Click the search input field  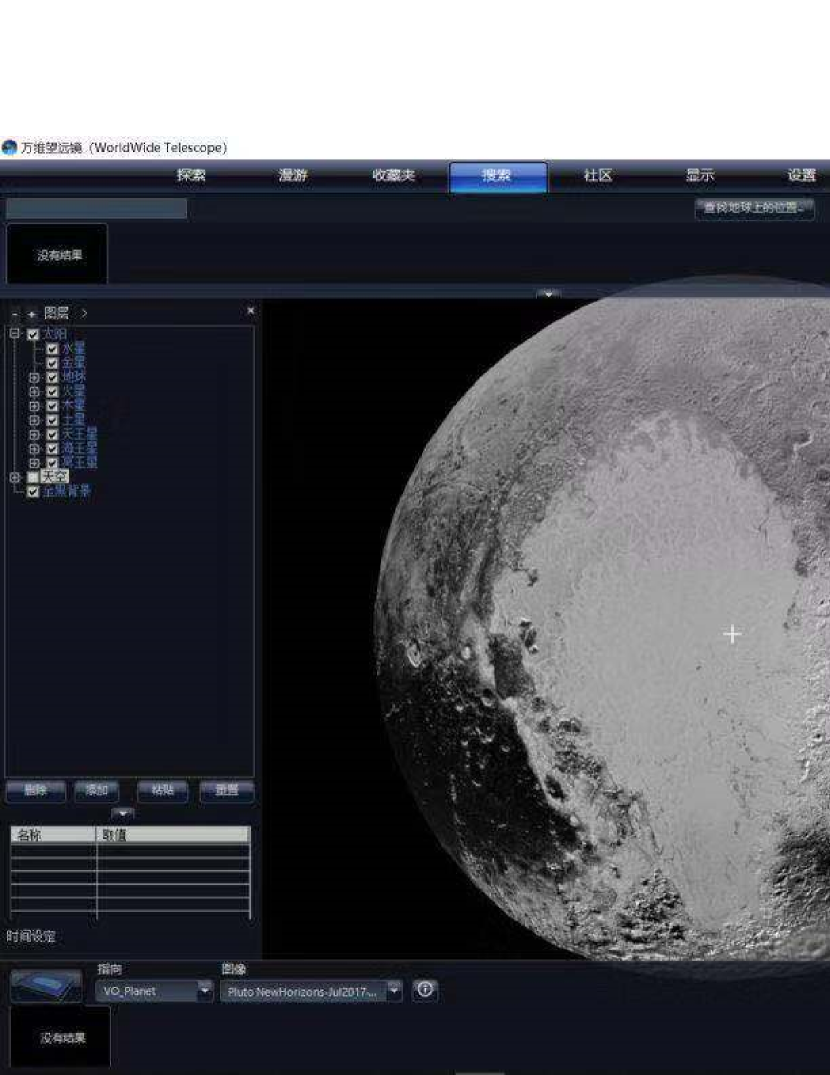click(x=97, y=208)
